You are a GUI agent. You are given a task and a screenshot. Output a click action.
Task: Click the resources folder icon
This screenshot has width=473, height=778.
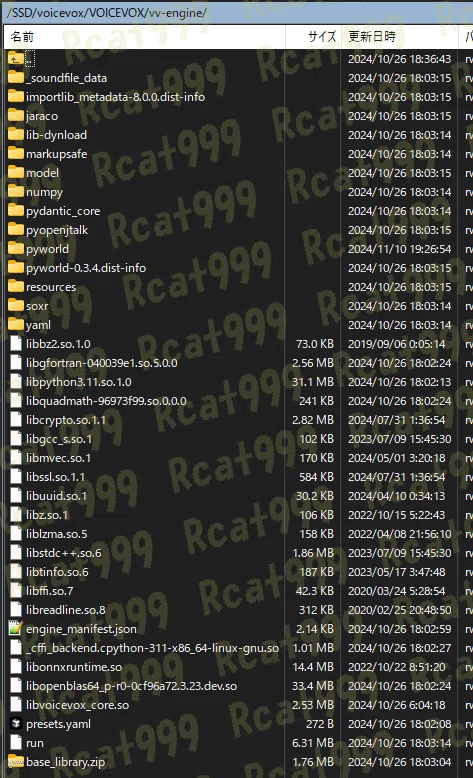click(x=16, y=287)
